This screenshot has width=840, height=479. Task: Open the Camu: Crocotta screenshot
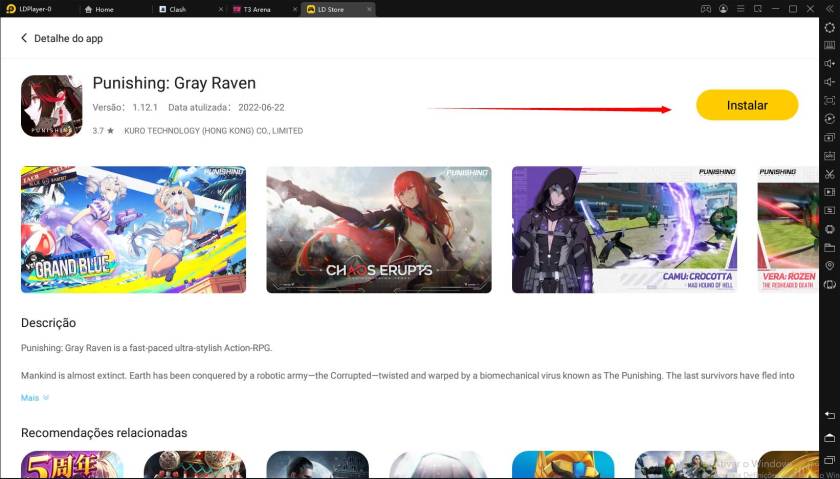point(624,229)
